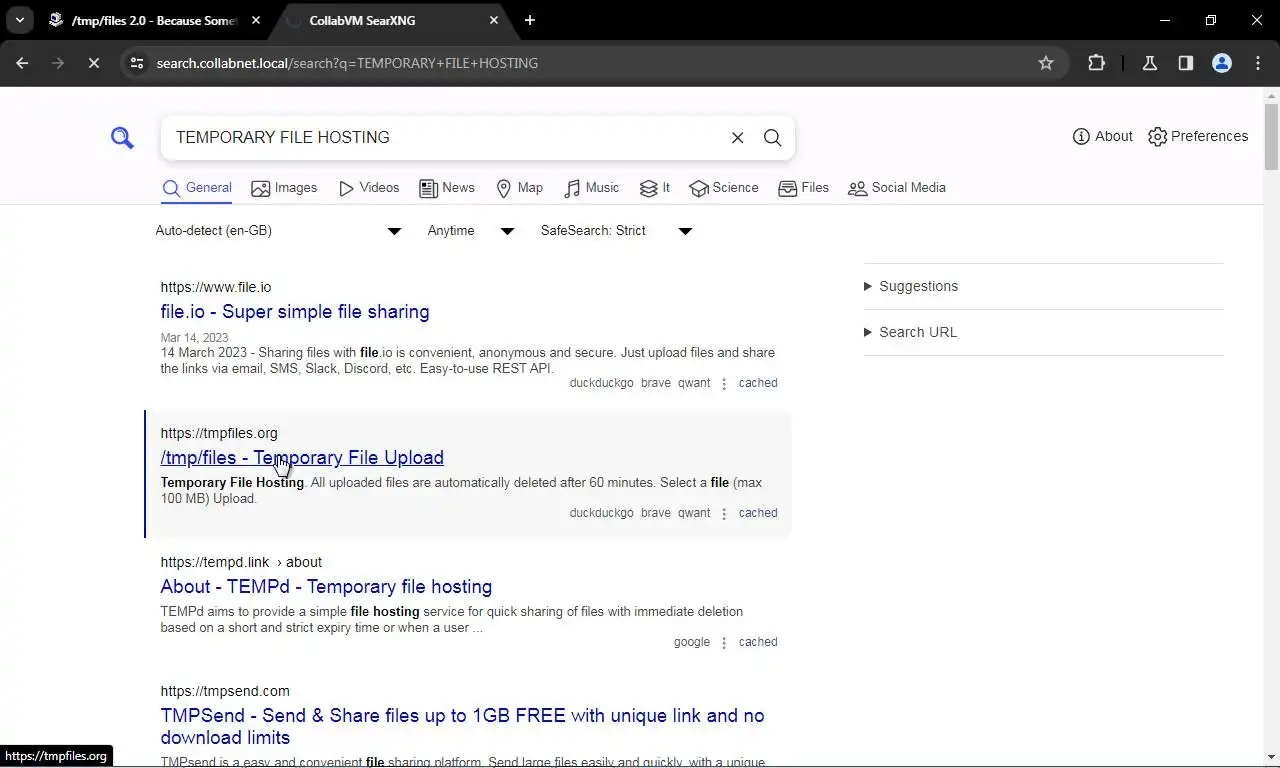Open more options dots for file.io result
Image resolution: width=1280 pixels, height=768 pixels.
724,384
